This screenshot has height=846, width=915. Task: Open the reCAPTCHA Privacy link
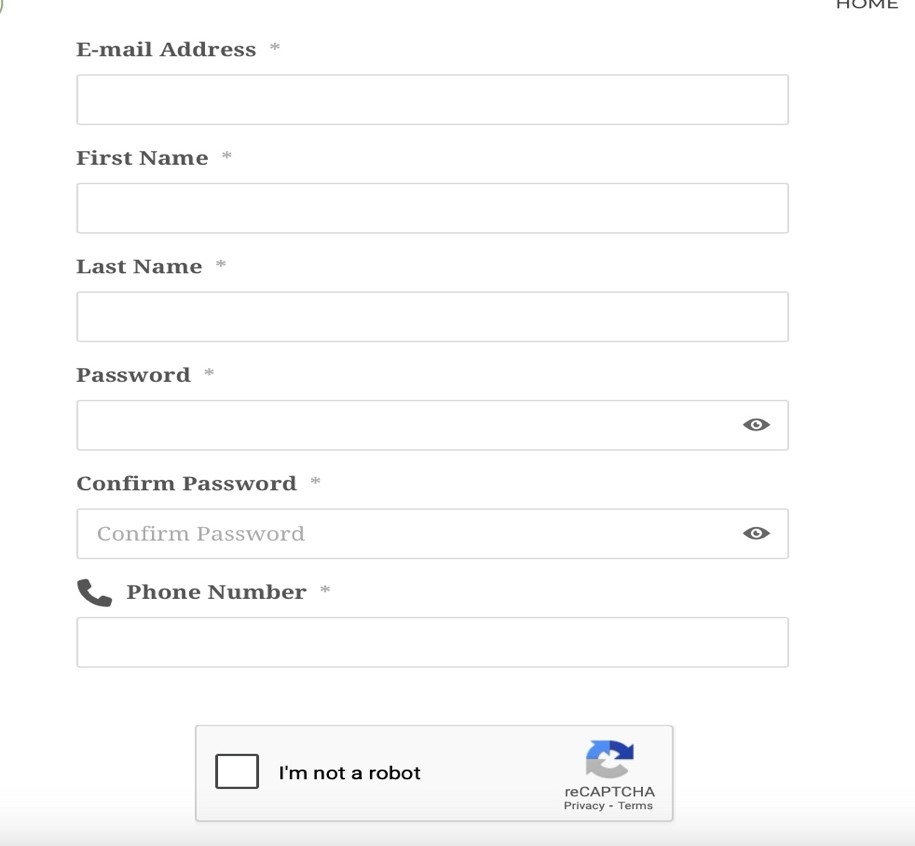pos(584,806)
